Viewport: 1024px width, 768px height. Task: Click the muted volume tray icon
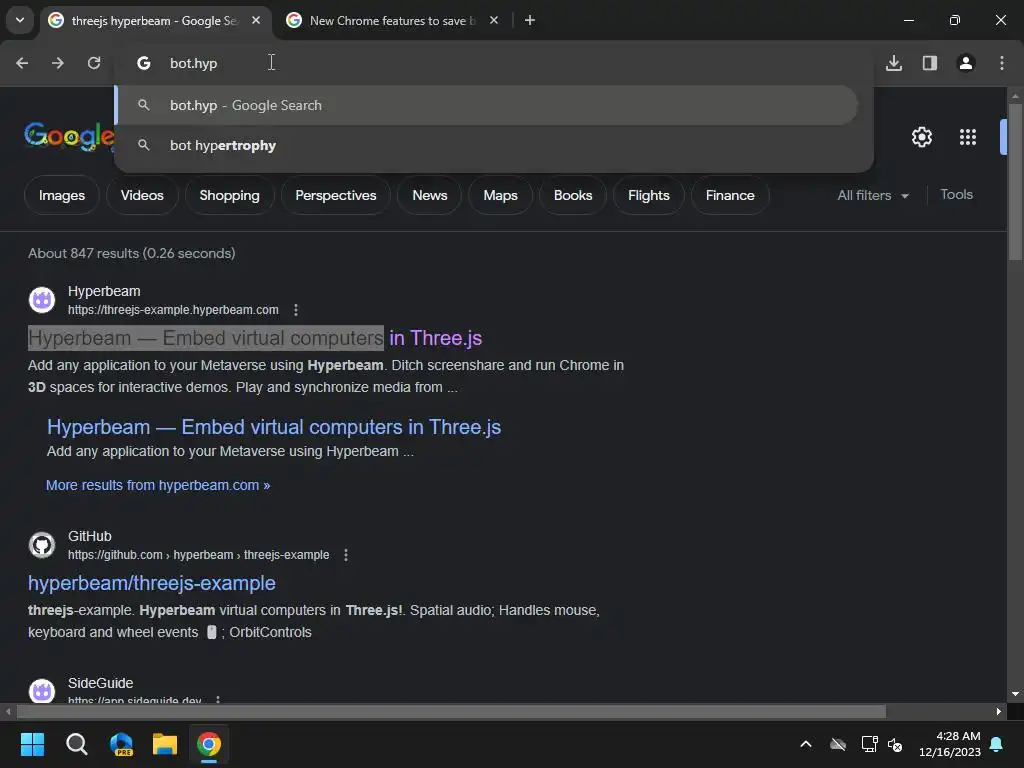point(895,744)
